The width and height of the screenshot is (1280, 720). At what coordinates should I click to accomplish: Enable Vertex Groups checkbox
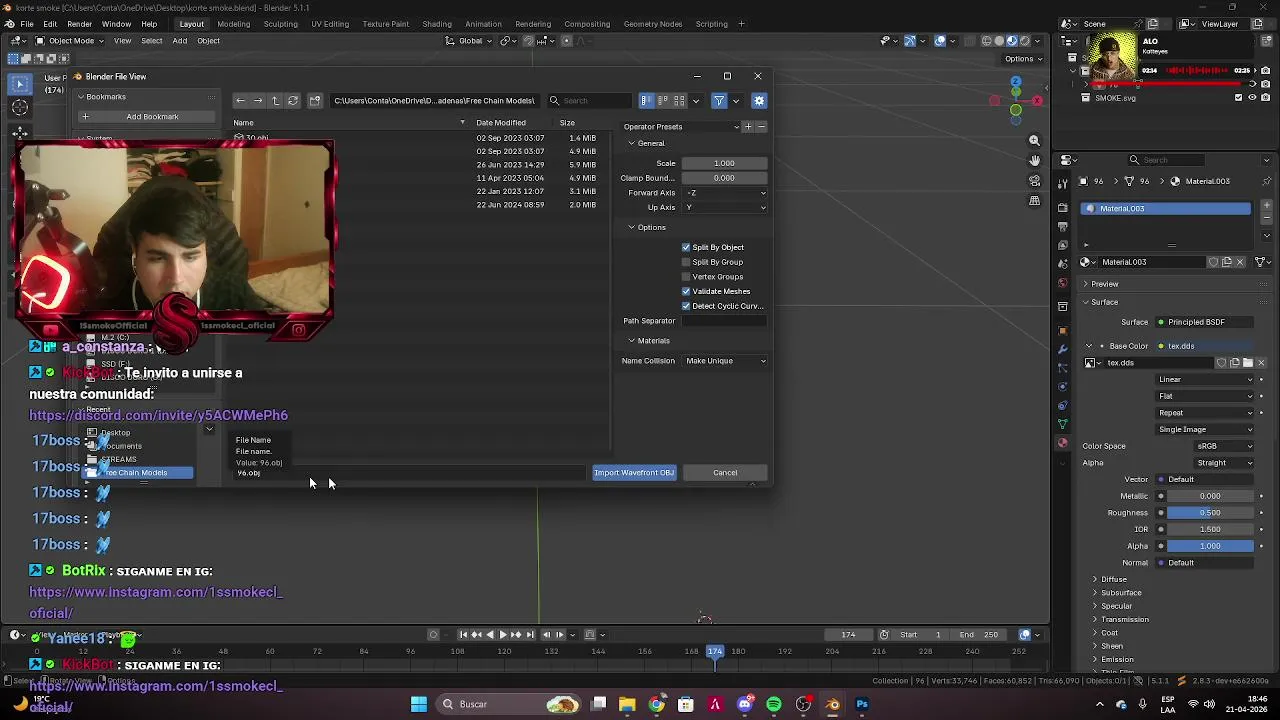[686, 277]
